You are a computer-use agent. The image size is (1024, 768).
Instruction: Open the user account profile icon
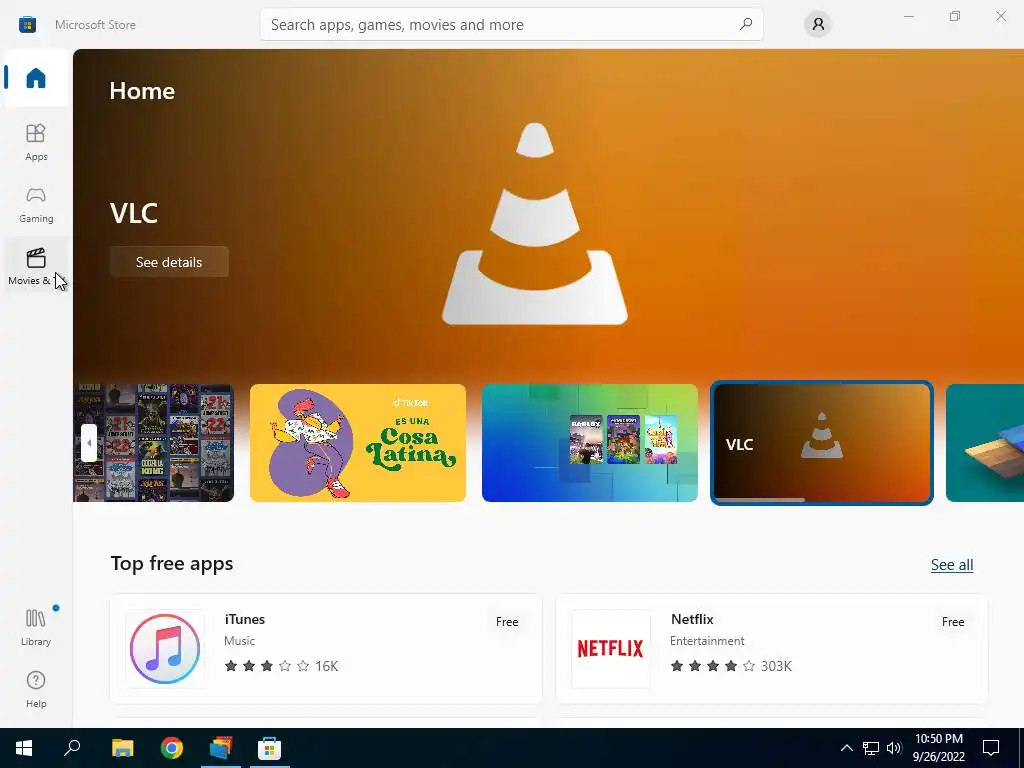click(818, 24)
